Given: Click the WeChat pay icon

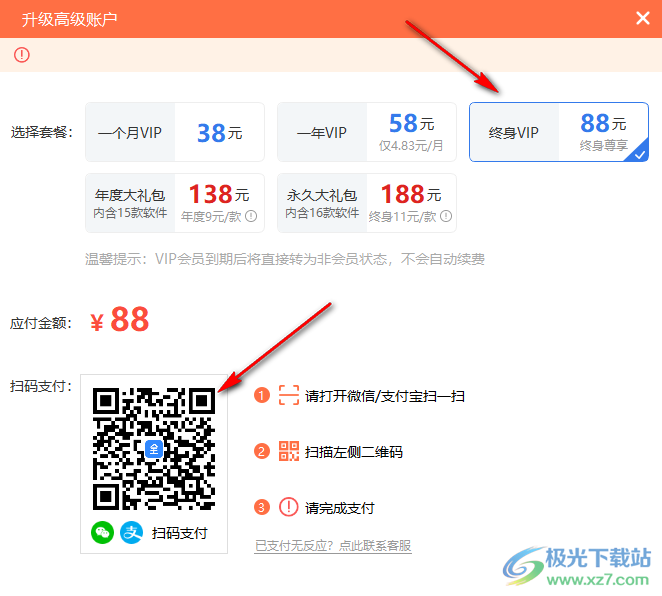Looking at the screenshot, I should (102, 533).
